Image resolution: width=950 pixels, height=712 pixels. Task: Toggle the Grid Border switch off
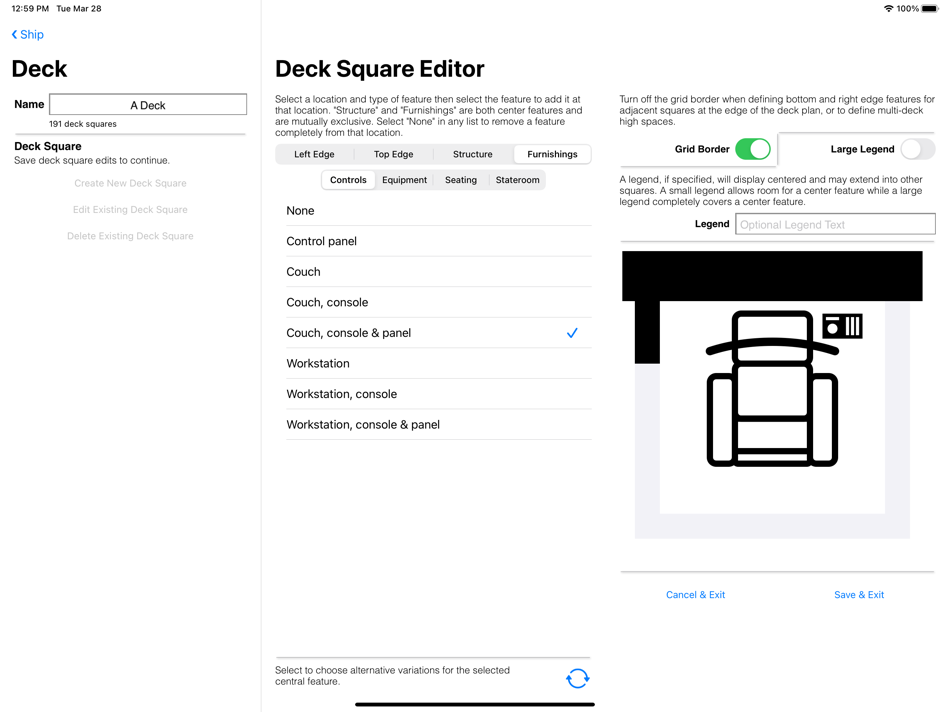click(x=752, y=149)
